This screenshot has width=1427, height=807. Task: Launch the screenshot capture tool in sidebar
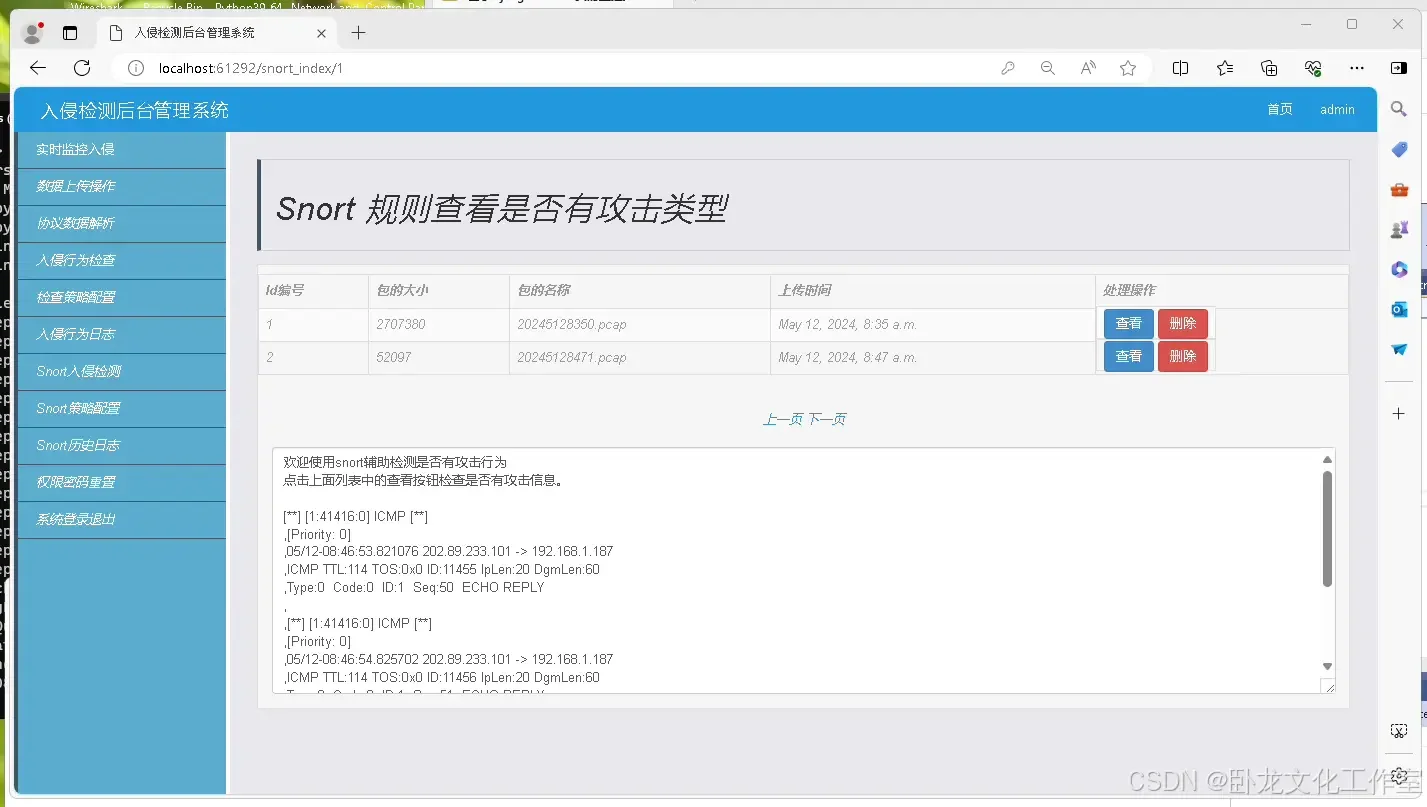pos(1398,730)
